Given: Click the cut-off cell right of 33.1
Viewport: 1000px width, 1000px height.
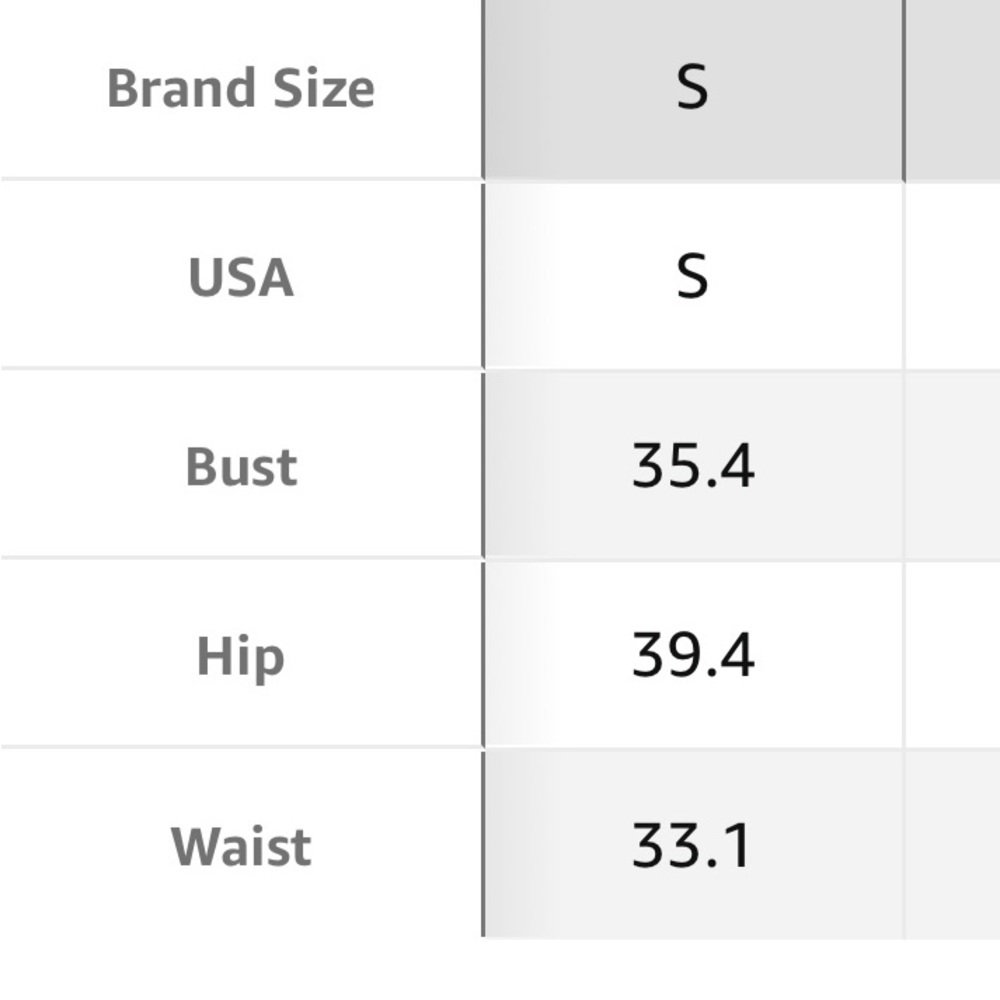Looking at the screenshot, I should pos(953,847).
